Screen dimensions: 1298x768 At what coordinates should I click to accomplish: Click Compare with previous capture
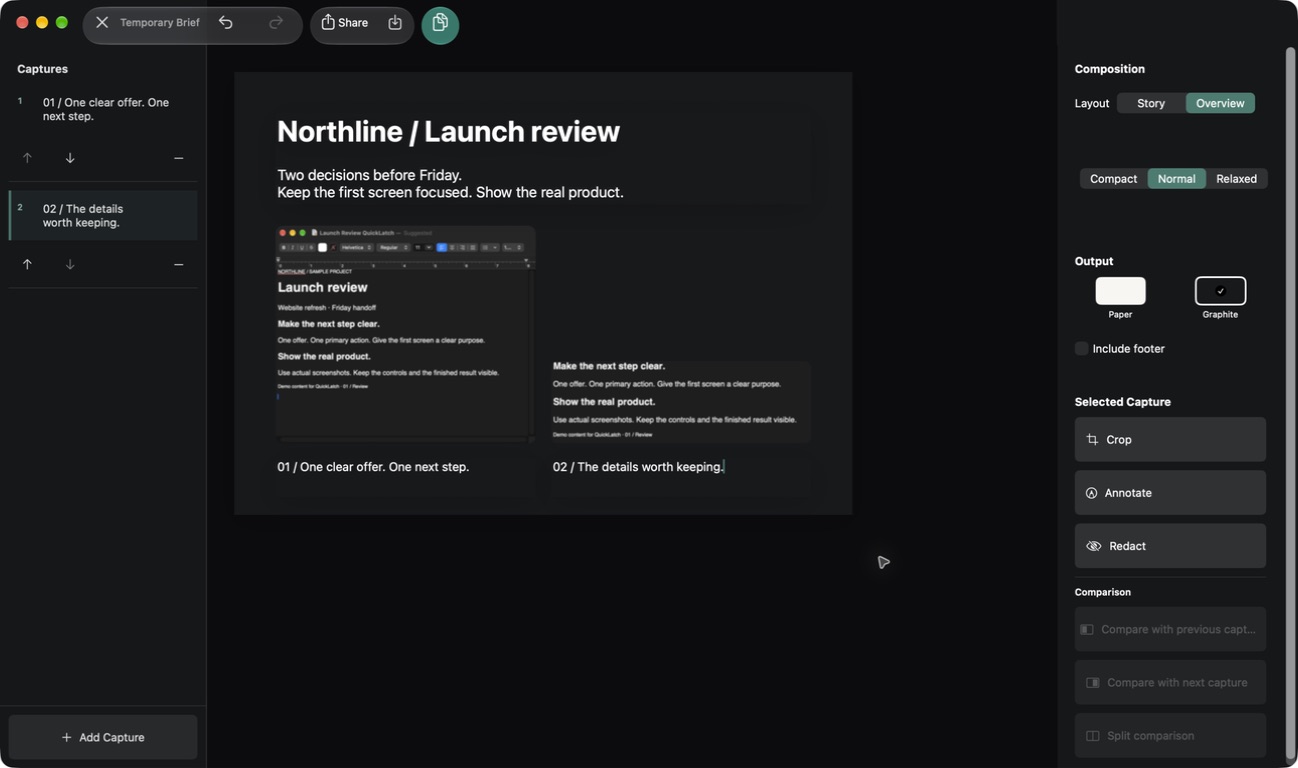[x=1170, y=629]
